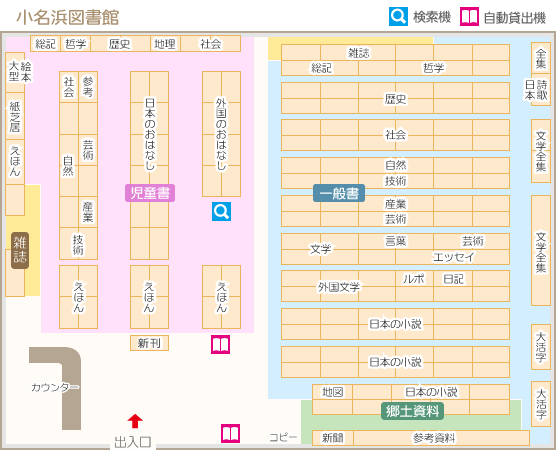Select the 歴史 shelf in the 一般書 area
558x450 pixels.
coord(395,98)
